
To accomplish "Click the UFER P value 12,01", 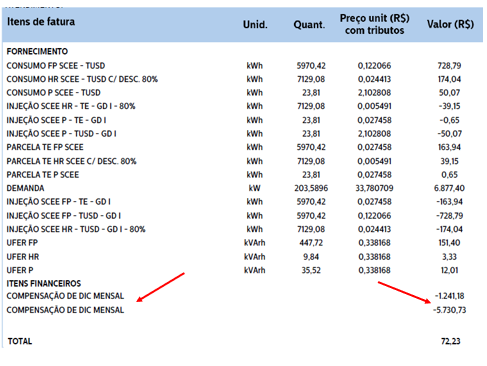I will [449, 270].
